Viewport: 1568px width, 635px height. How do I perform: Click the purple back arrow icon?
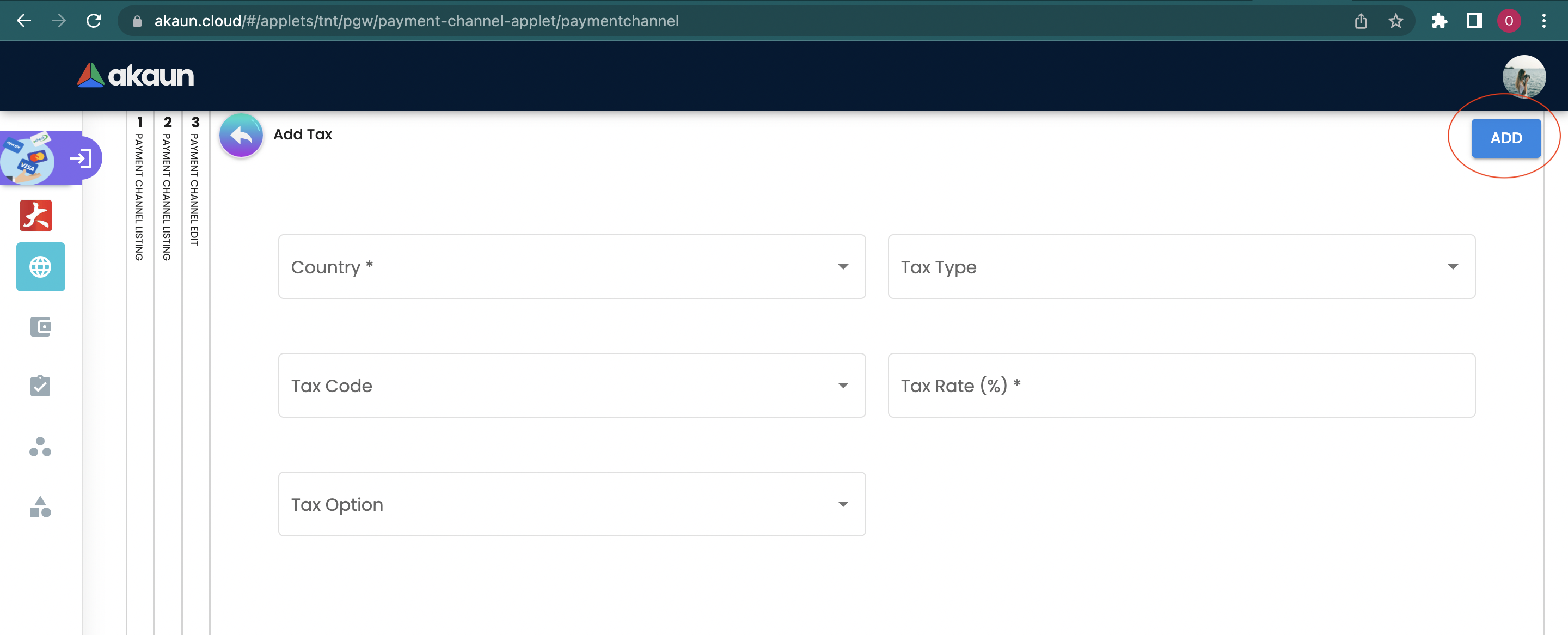[x=241, y=135]
